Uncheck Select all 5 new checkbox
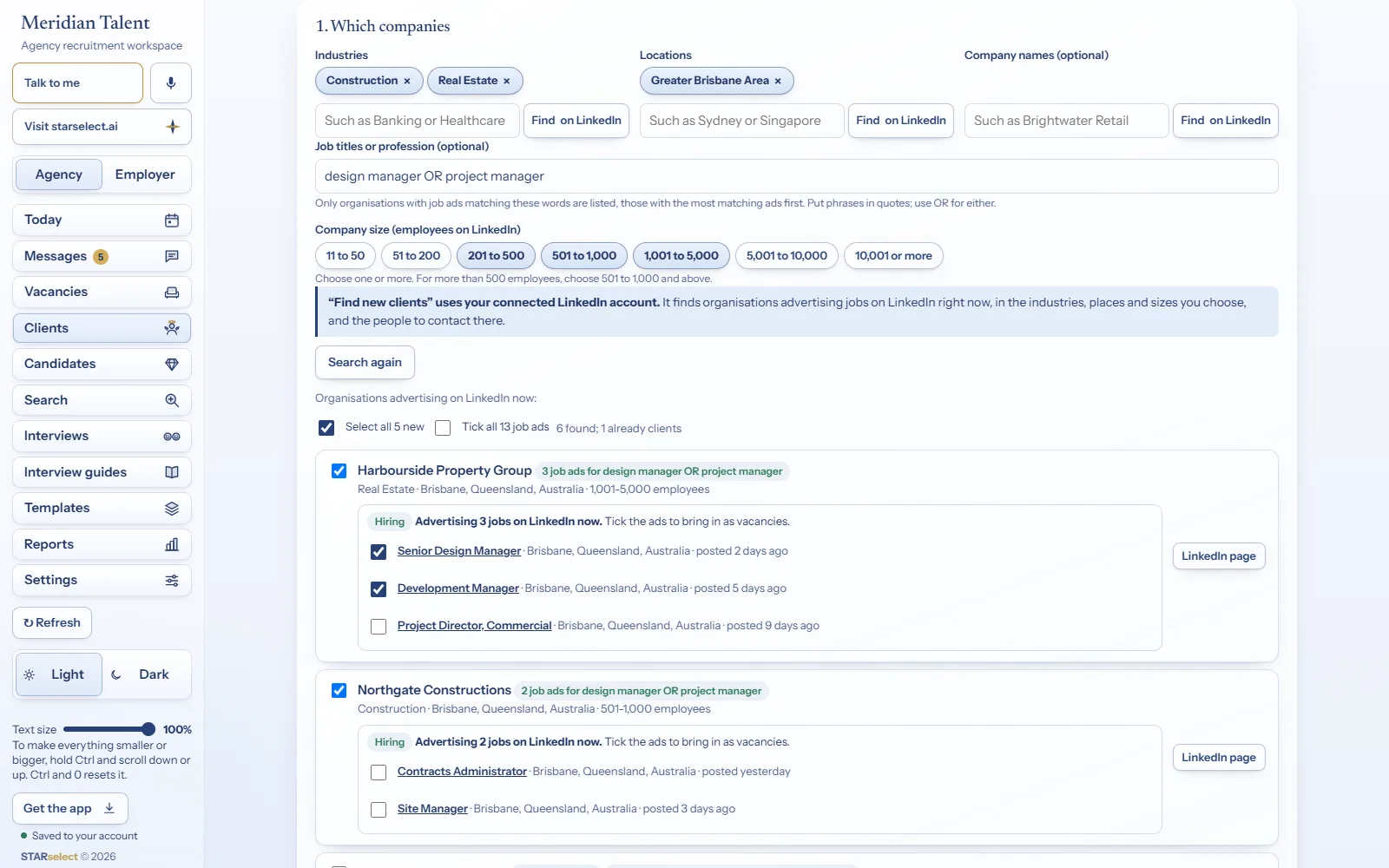Image resolution: width=1389 pixels, height=868 pixels. 326,428
